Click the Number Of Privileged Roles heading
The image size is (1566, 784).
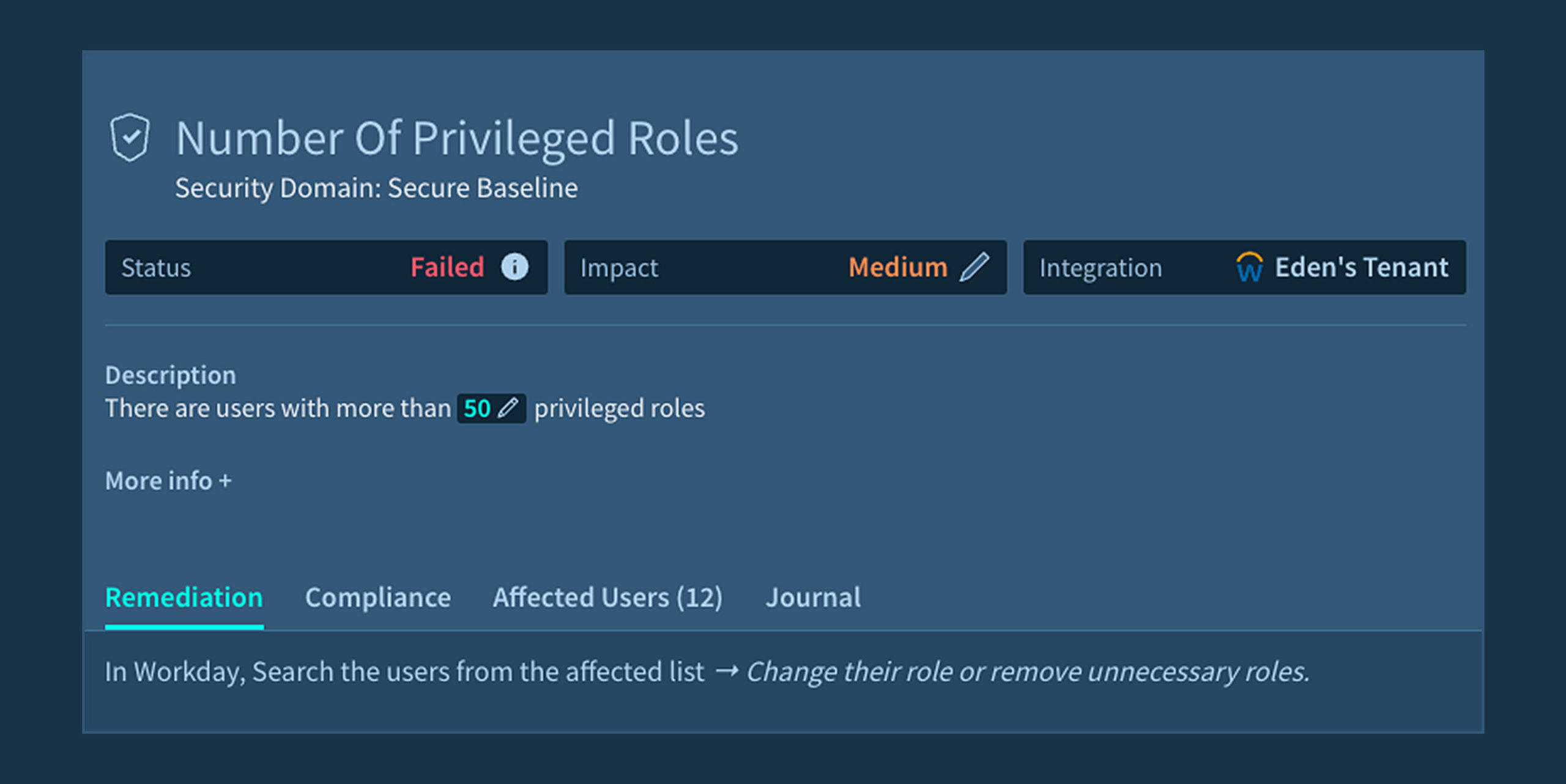pos(457,138)
